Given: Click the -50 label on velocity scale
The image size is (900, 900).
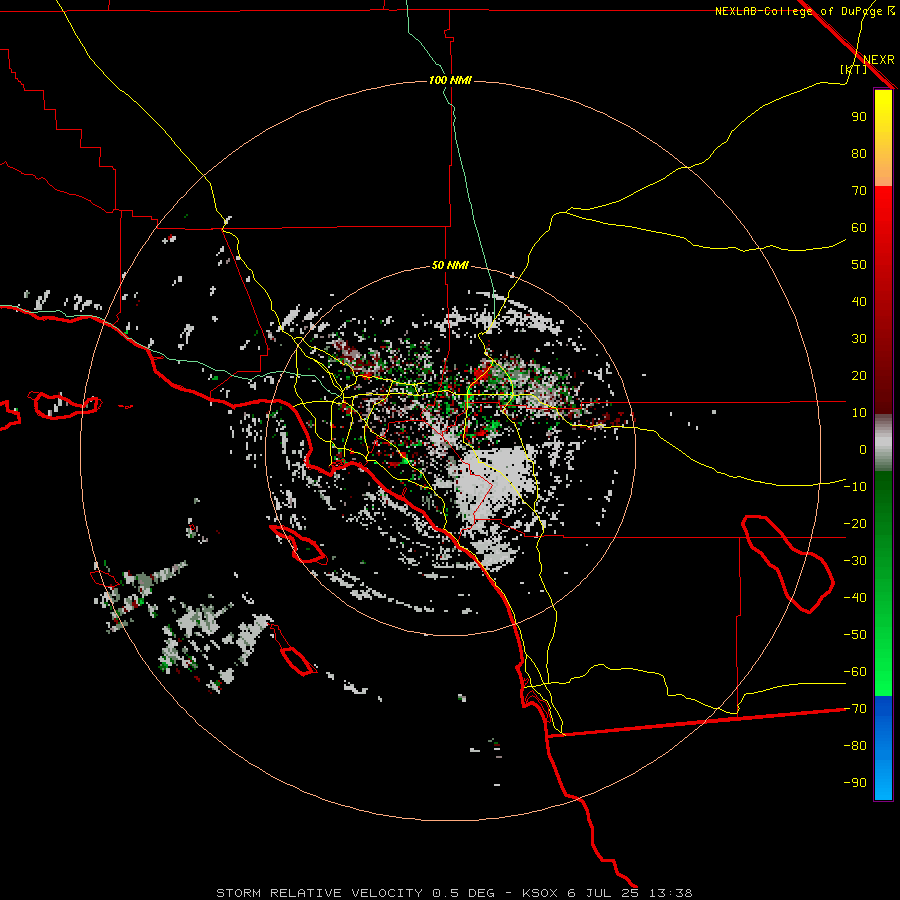Looking at the screenshot, I should (x=855, y=635).
